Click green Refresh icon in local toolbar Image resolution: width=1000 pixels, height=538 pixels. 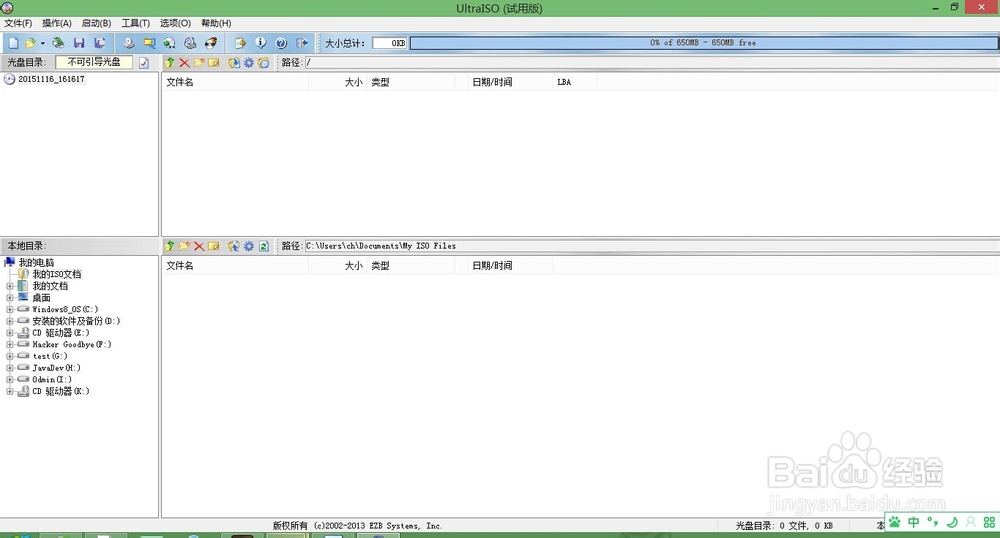coord(263,246)
